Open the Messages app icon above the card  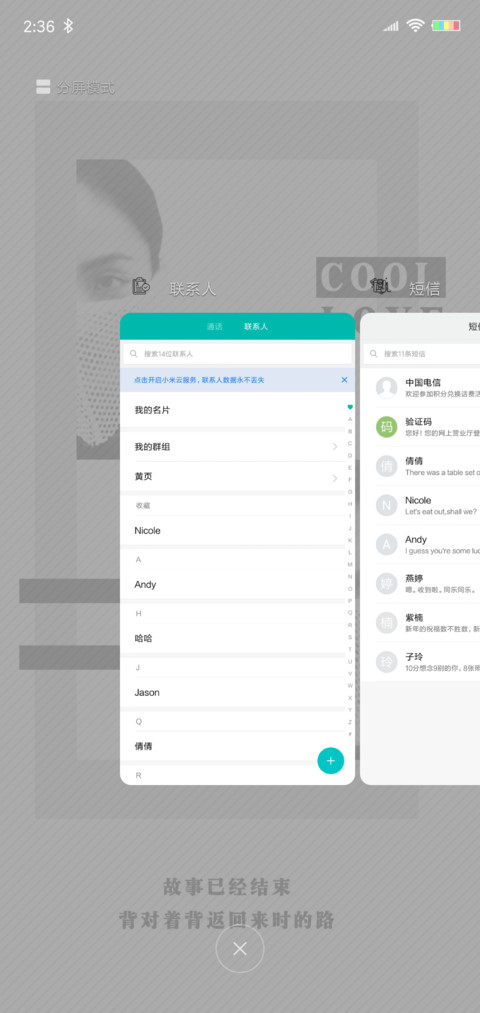point(380,285)
